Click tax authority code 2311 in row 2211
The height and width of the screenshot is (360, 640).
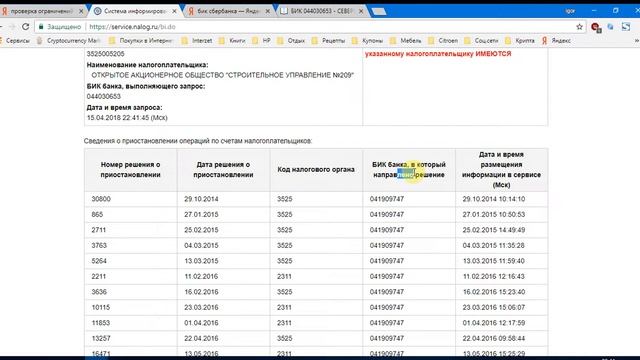pos(284,277)
